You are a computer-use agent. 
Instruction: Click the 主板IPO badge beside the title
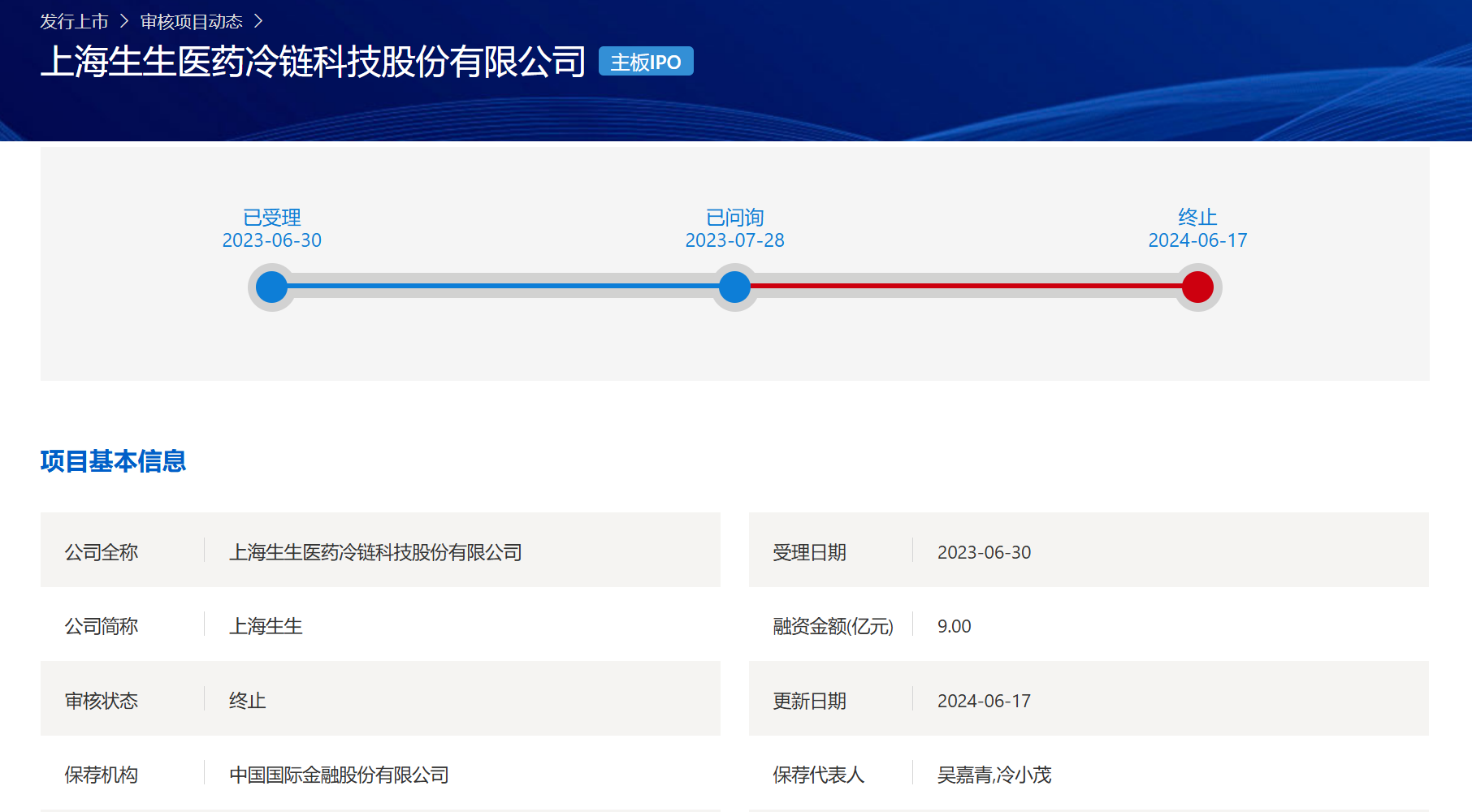pyautogui.click(x=646, y=62)
